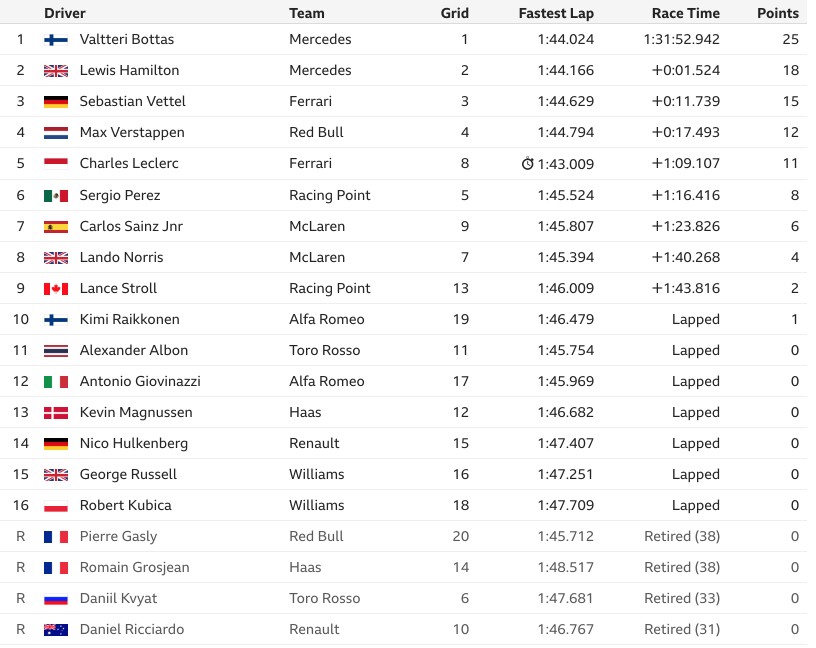Image resolution: width=816 pixels, height=648 pixels.
Task: Select driver name Charles Leclerc
Action: coord(129,163)
